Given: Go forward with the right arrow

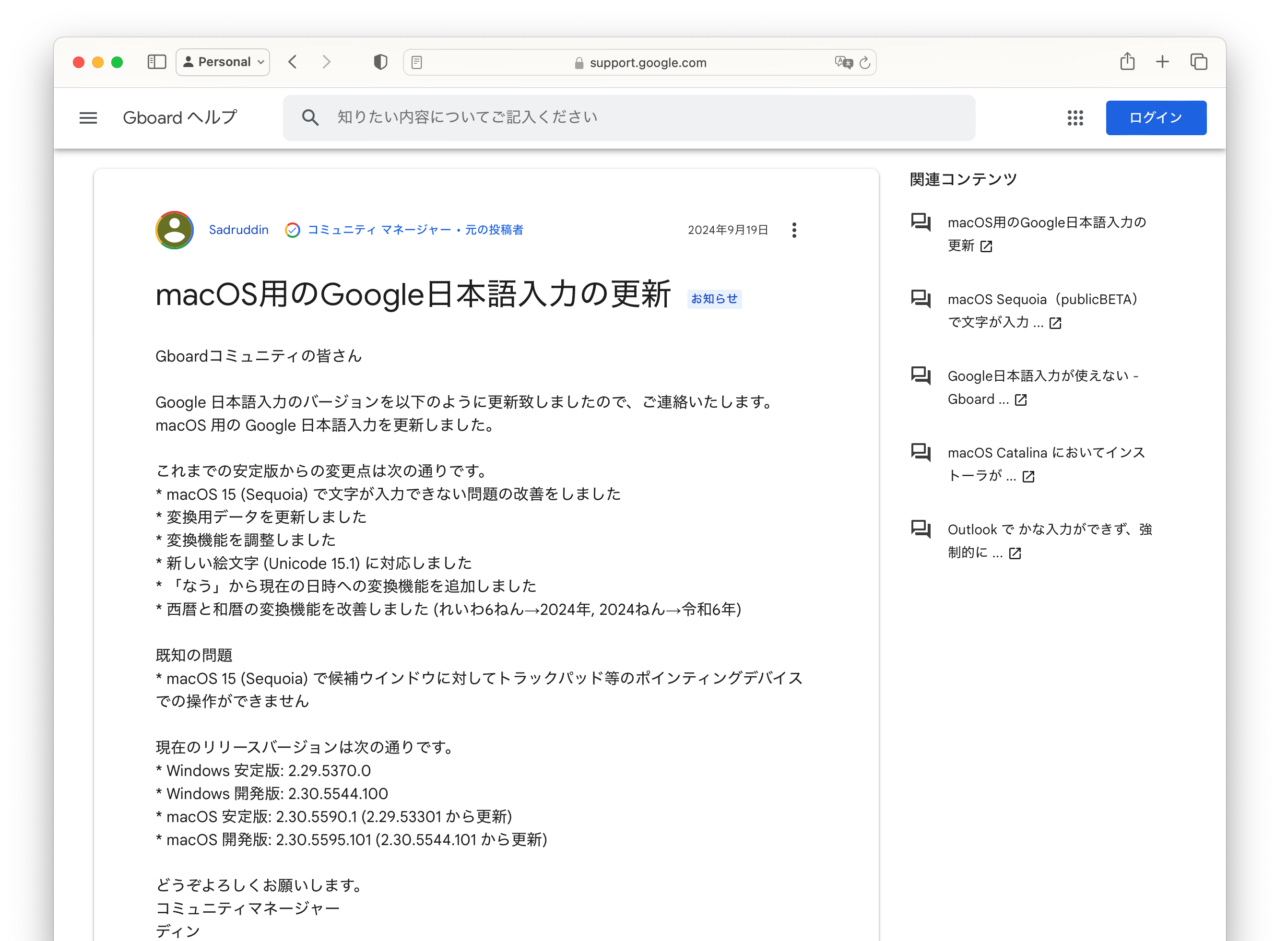Looking at the screenshot, I should point(326,62).
